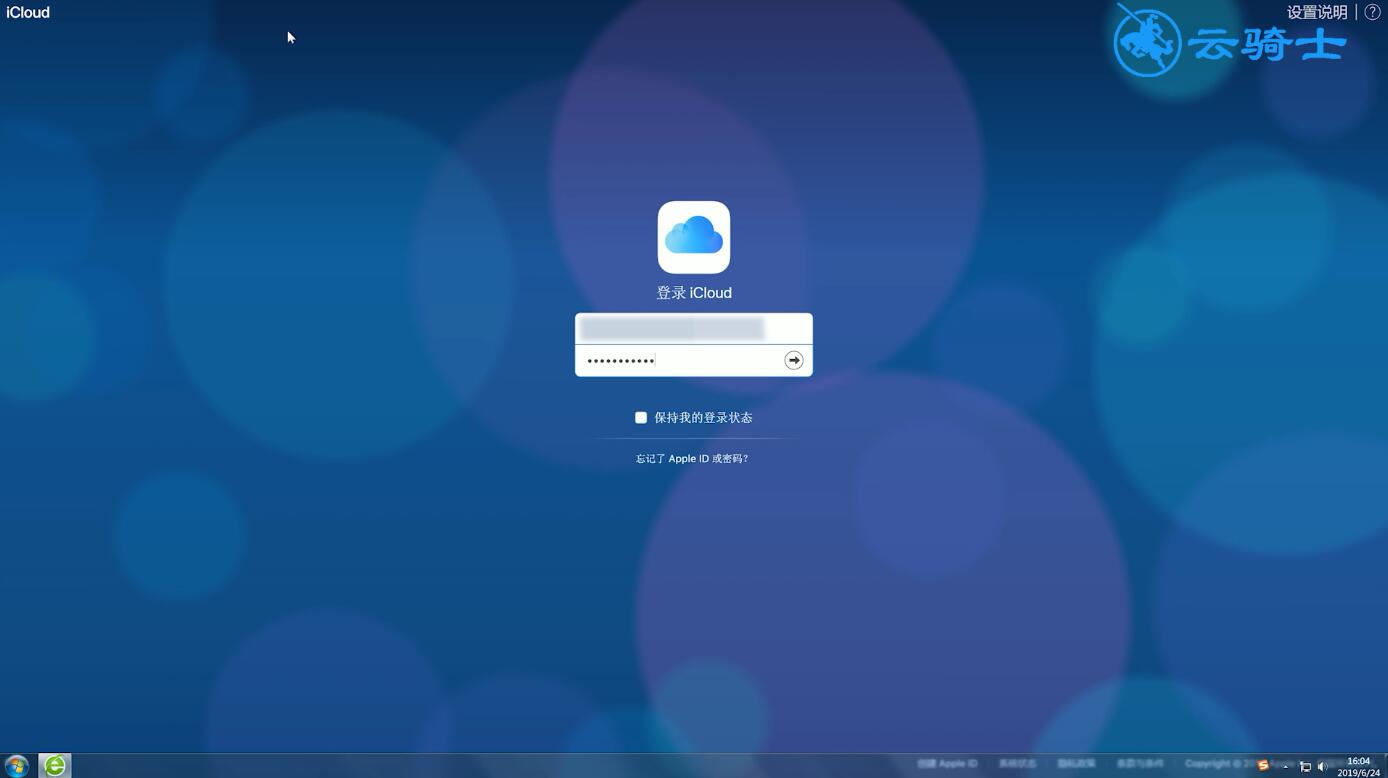Open the Windows Start menu
Viewport: 1388px width, 778px height.
tap(17, 766)
